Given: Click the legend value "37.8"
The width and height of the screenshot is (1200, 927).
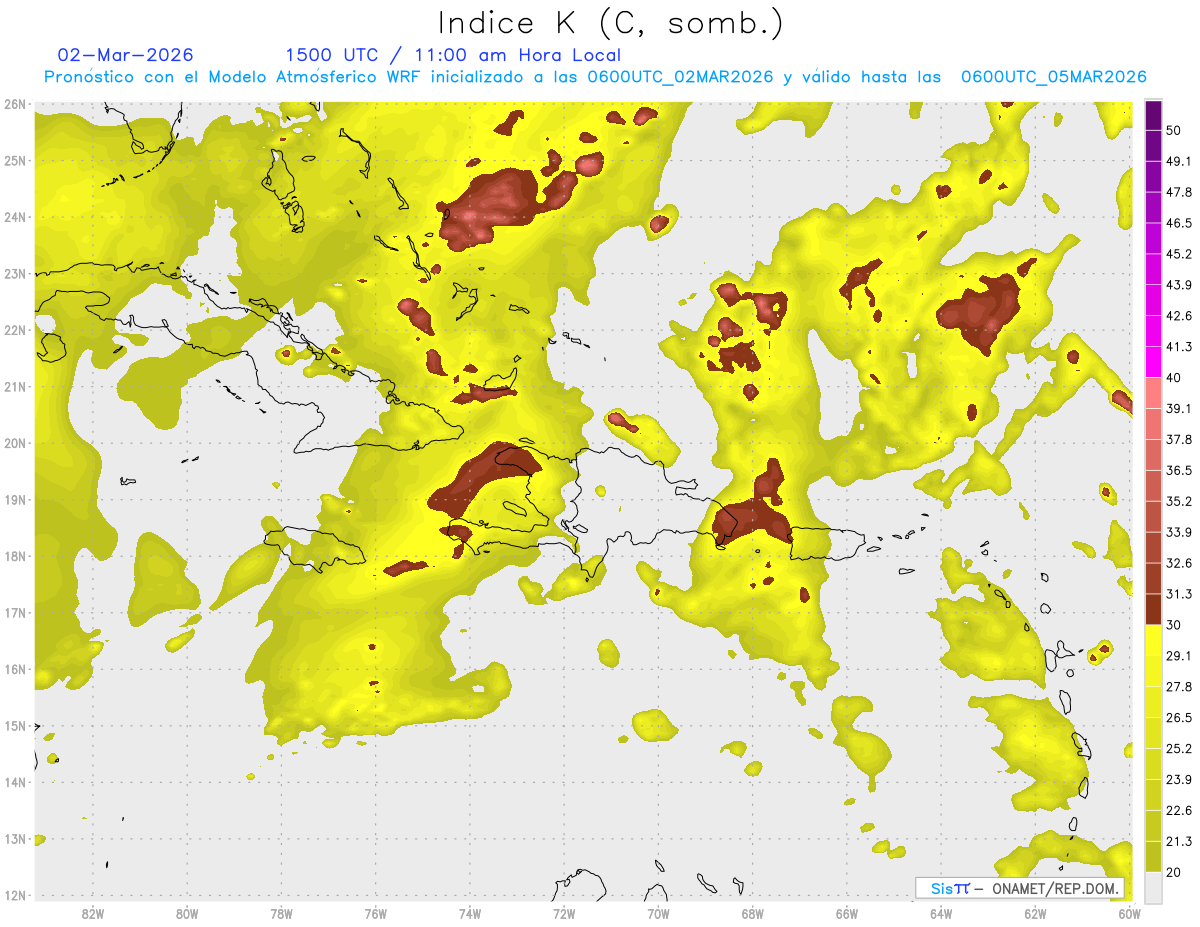Looking at the screenshot, I should pos(1179,439).
